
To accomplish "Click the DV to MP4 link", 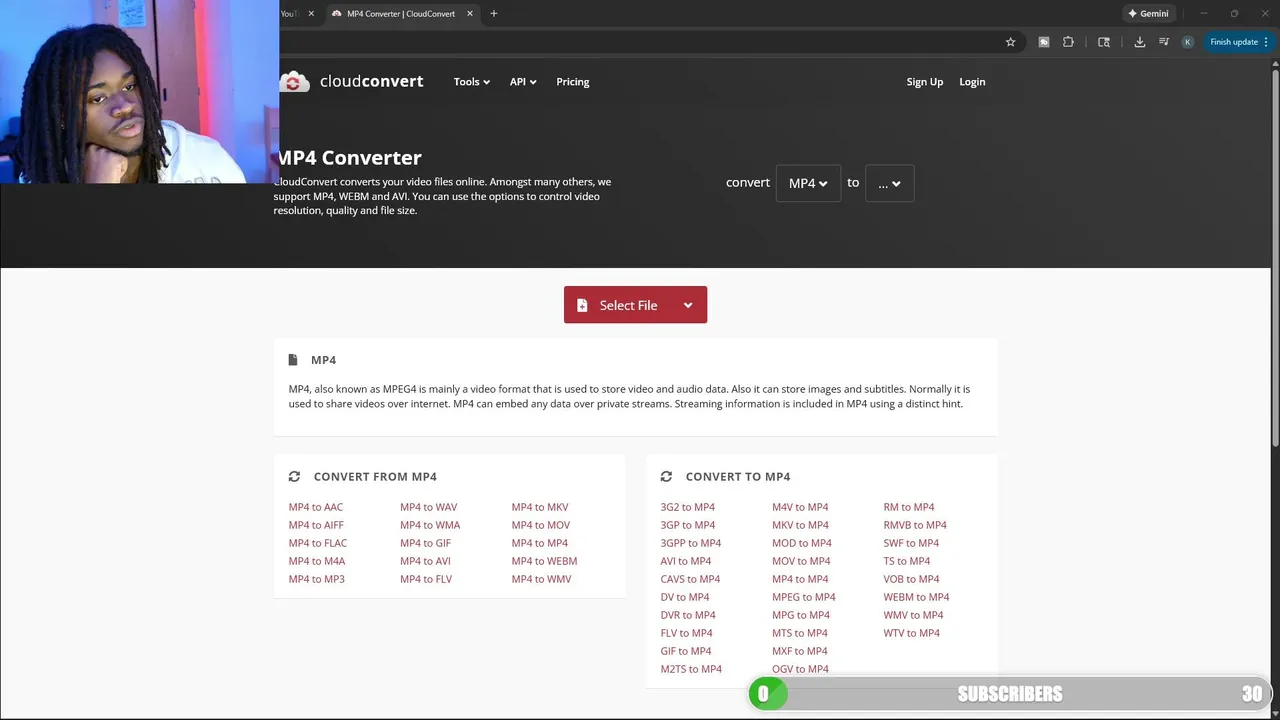I will pyautogui.click(x=685, y=597).
